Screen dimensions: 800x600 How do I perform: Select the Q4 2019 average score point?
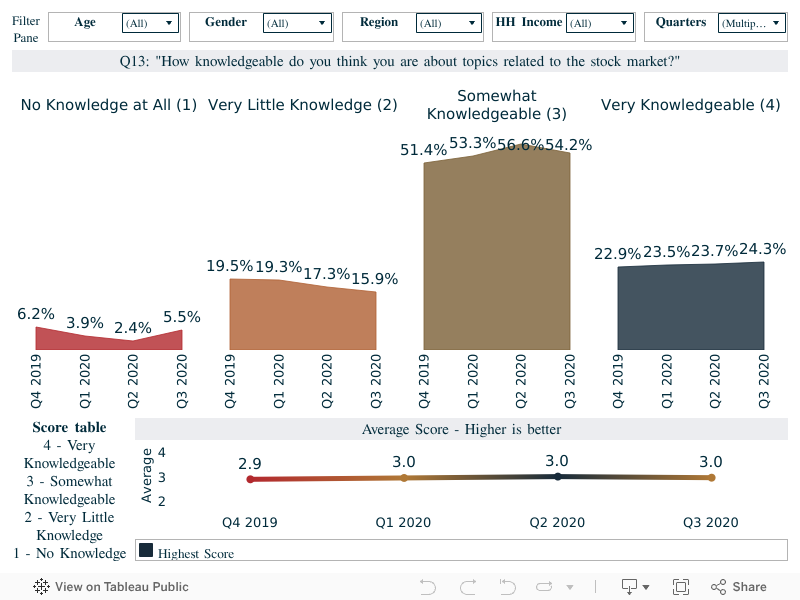tap(250, 479)
